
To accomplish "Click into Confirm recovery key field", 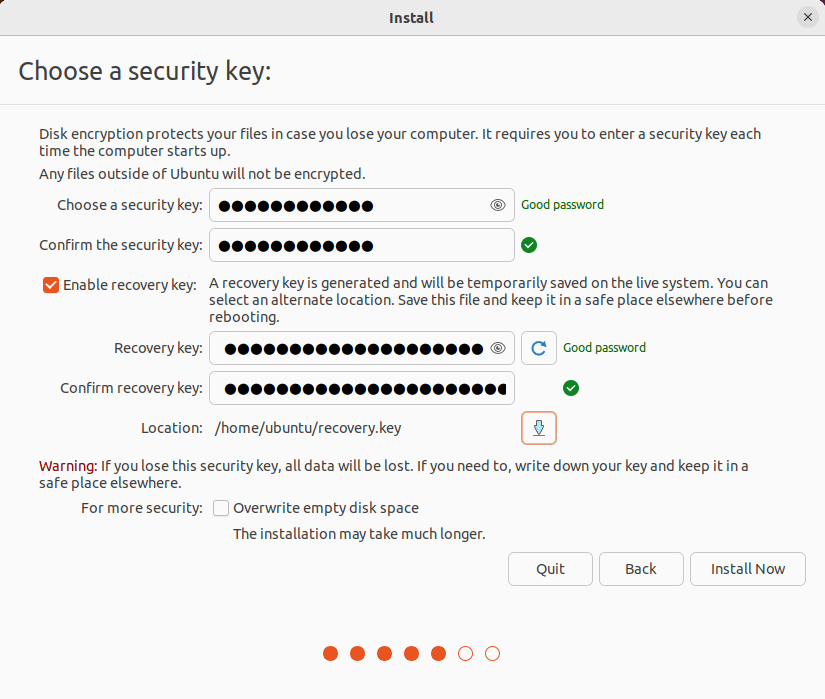I will 360,388.
